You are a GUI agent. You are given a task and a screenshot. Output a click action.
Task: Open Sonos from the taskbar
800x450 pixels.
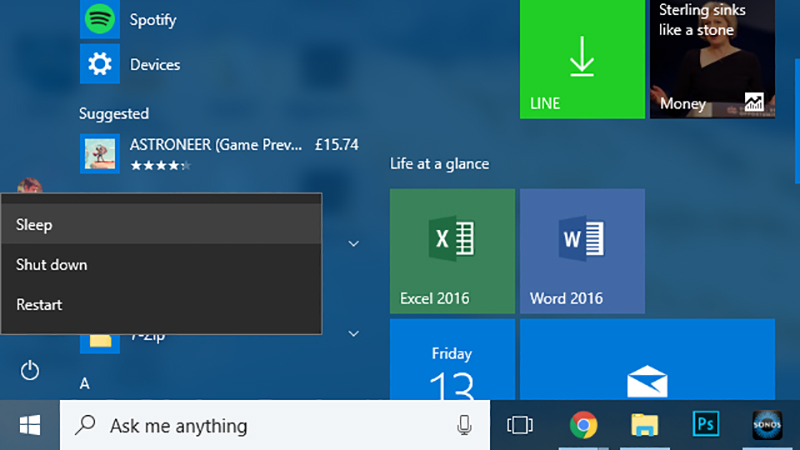(767, 424)
